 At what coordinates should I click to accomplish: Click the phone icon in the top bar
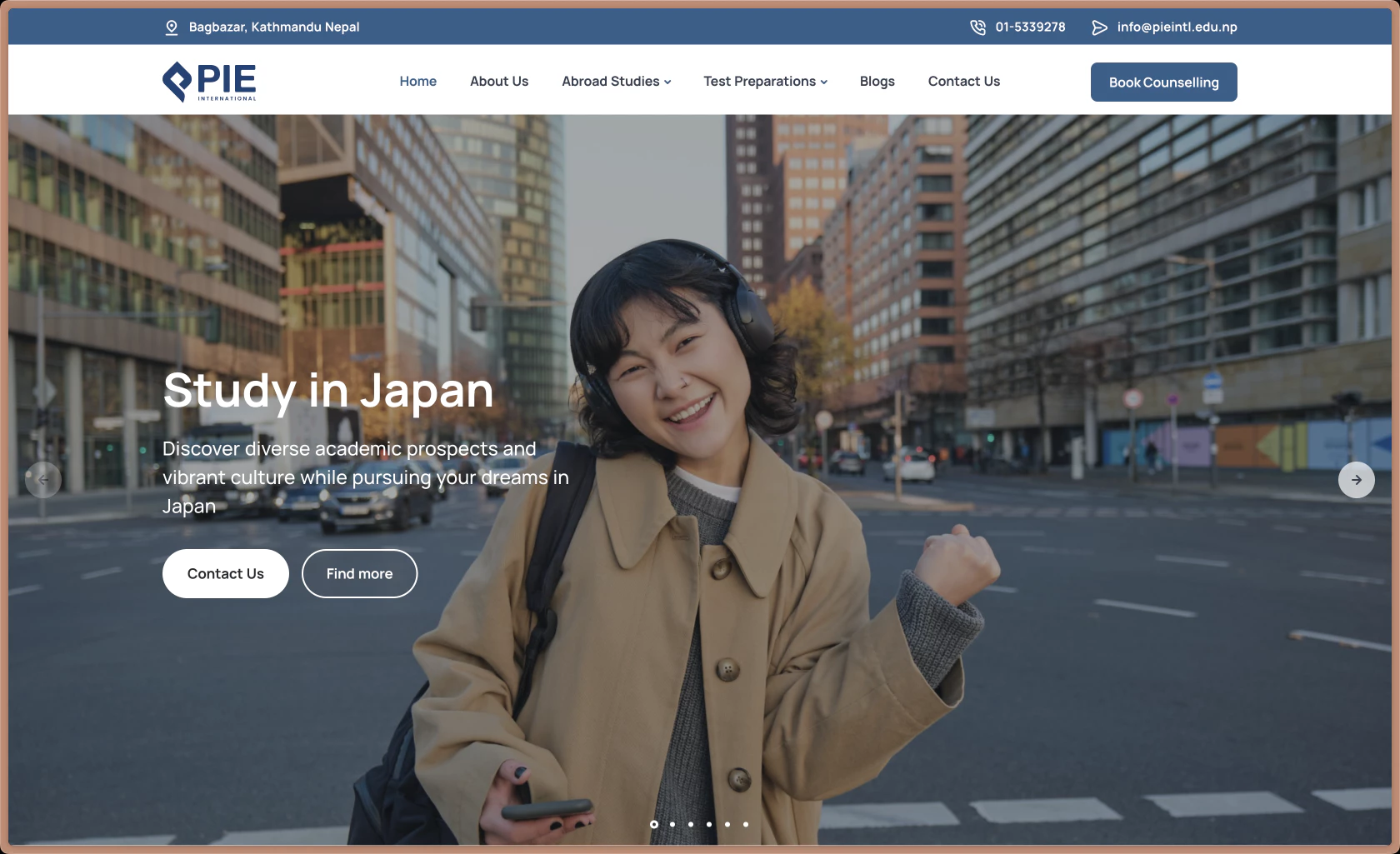(976, 27)
